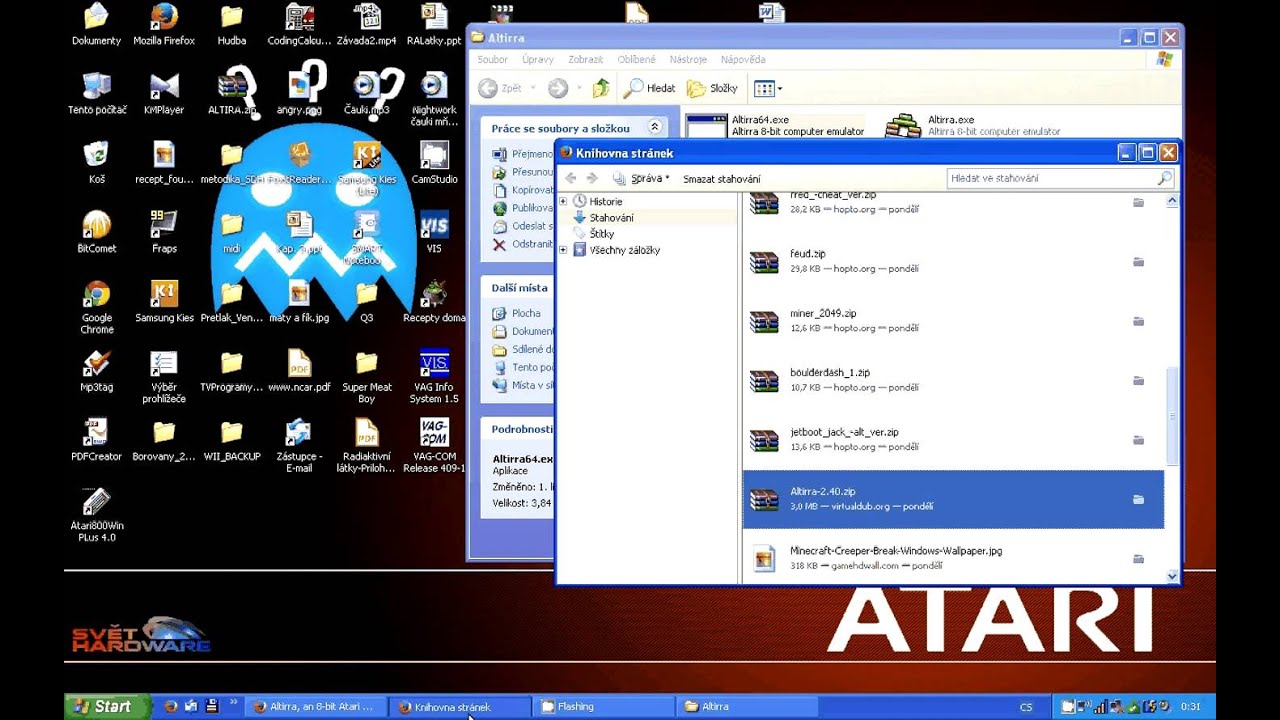Open the PDFCreator desktop icon
The image size is (1280, 720).
(96, 439)
